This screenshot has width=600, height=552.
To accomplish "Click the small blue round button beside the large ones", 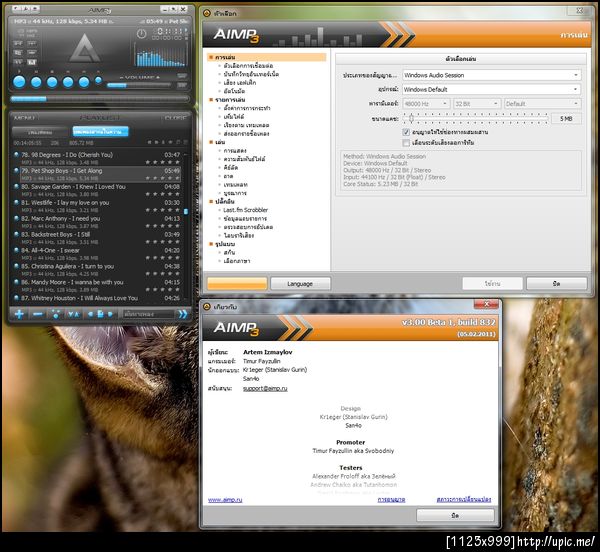I will tap(98, 80).
